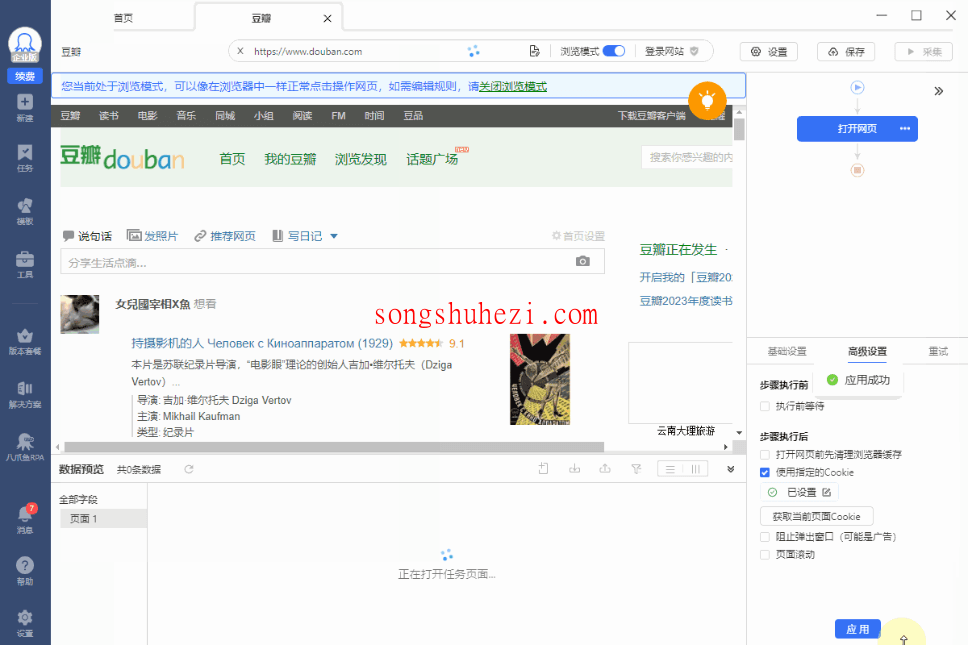Select the 高级设置 tab
This screenshot has height=645, width=970.
pyautogui.click(x=867, y=351)
